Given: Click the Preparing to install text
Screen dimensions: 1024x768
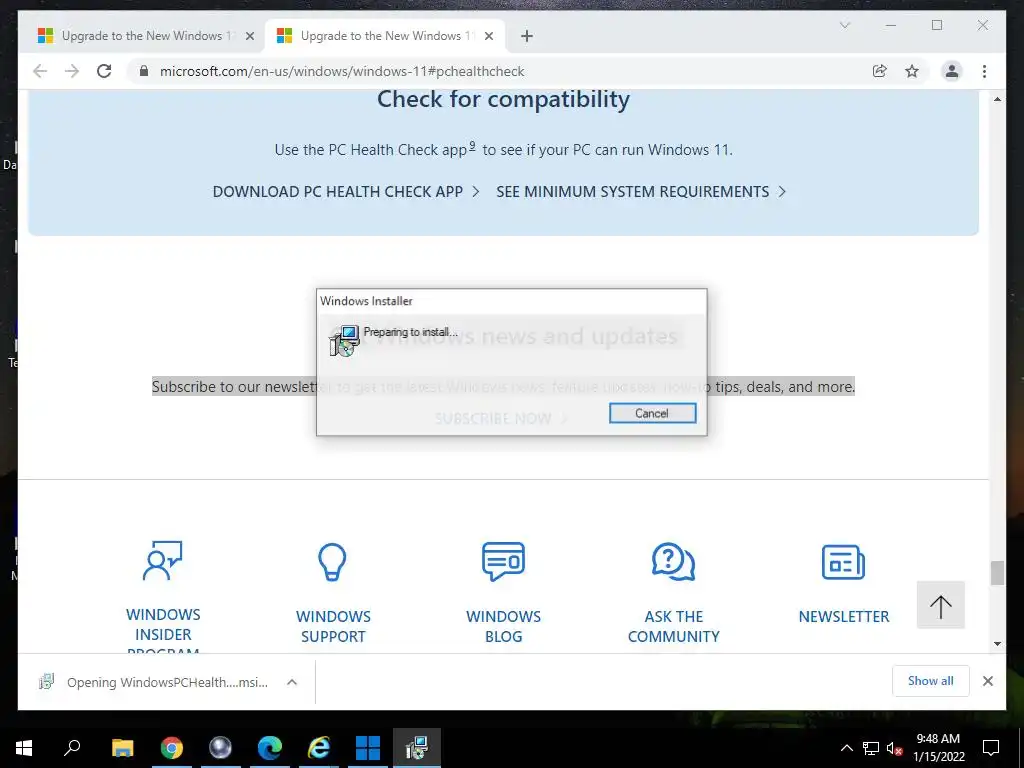Looking at the screenshot, I should click(410, 332).
